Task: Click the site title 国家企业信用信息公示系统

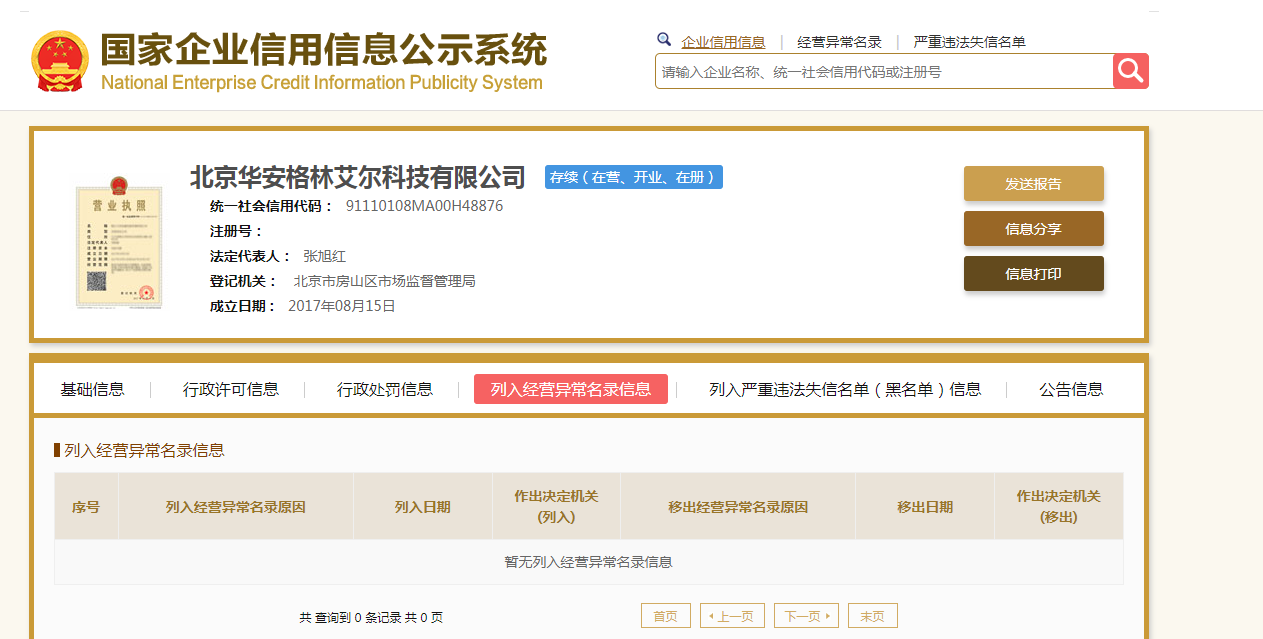Action: tap(324, 50)
